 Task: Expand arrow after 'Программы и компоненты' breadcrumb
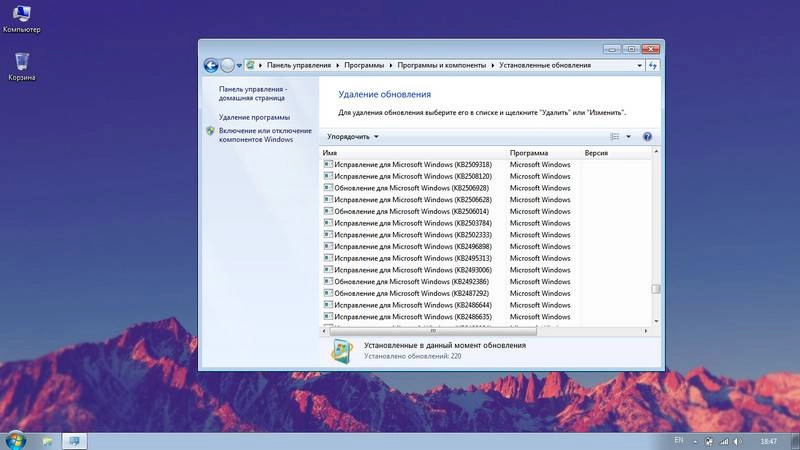point(493,65)
